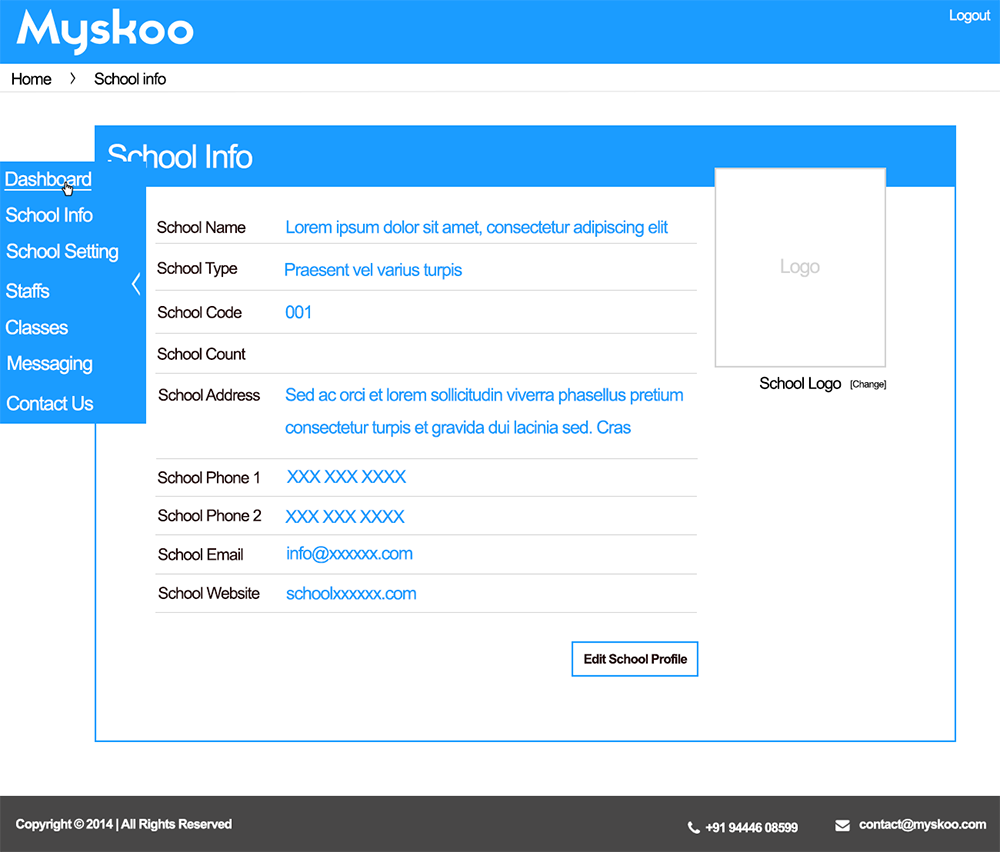
Task: Open Messaging in the sidebar
Action: [x=50, y=364]
